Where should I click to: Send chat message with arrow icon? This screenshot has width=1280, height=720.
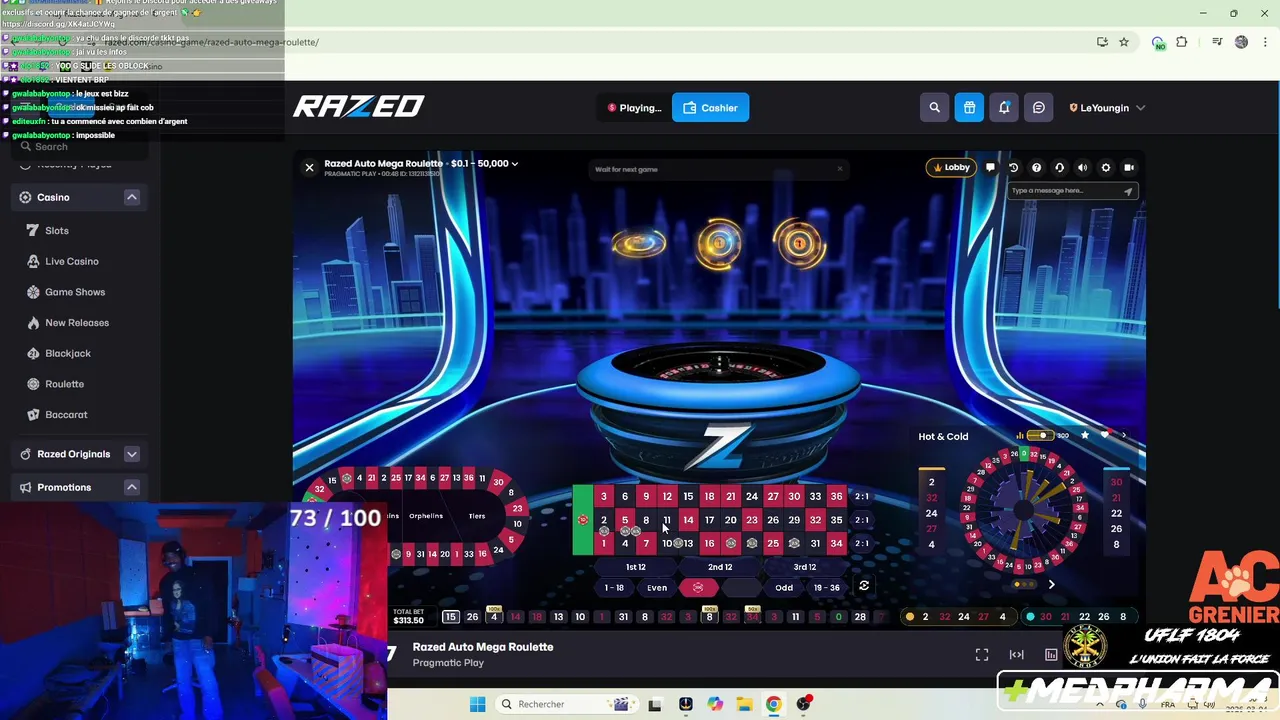click(x=1128, y=191)
